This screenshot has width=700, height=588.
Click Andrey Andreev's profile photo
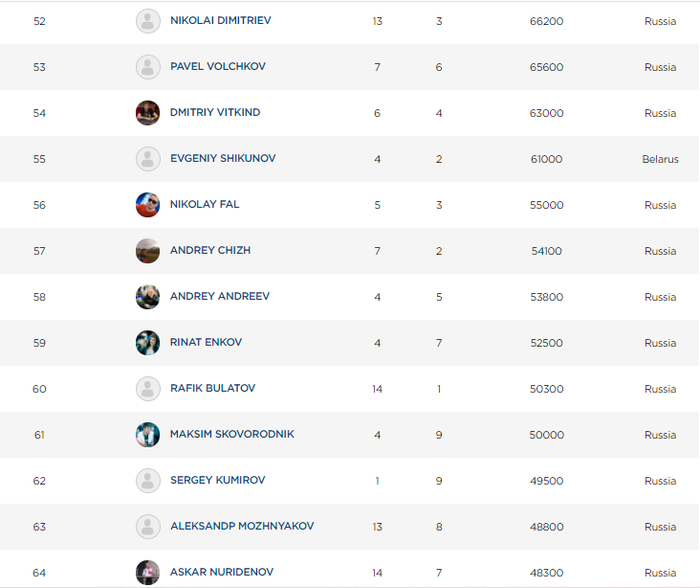(148, 297)
